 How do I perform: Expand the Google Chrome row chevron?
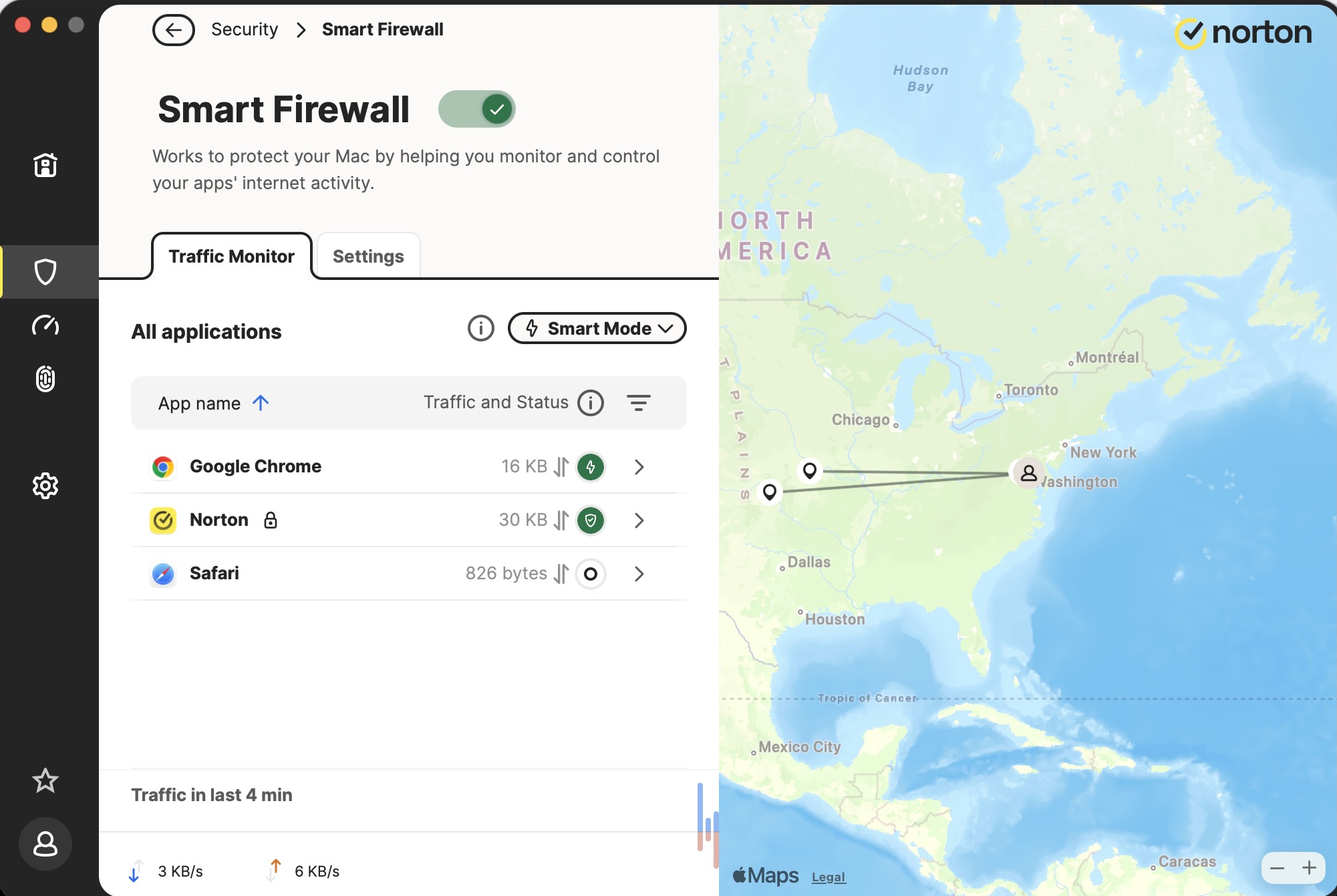(639, 467)
